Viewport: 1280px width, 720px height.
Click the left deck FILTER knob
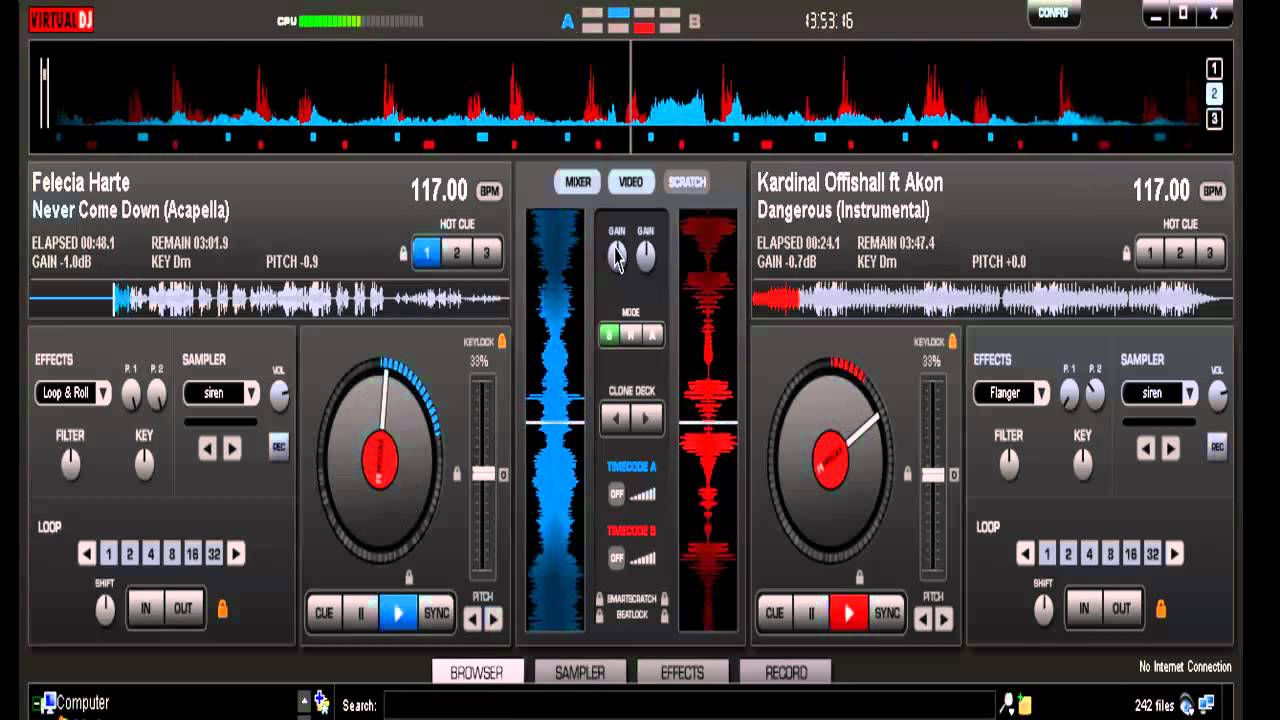tap(70, 463)
